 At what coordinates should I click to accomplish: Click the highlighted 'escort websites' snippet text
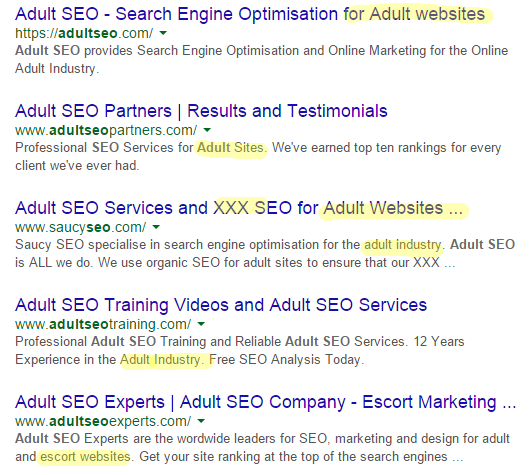point(85,457)
